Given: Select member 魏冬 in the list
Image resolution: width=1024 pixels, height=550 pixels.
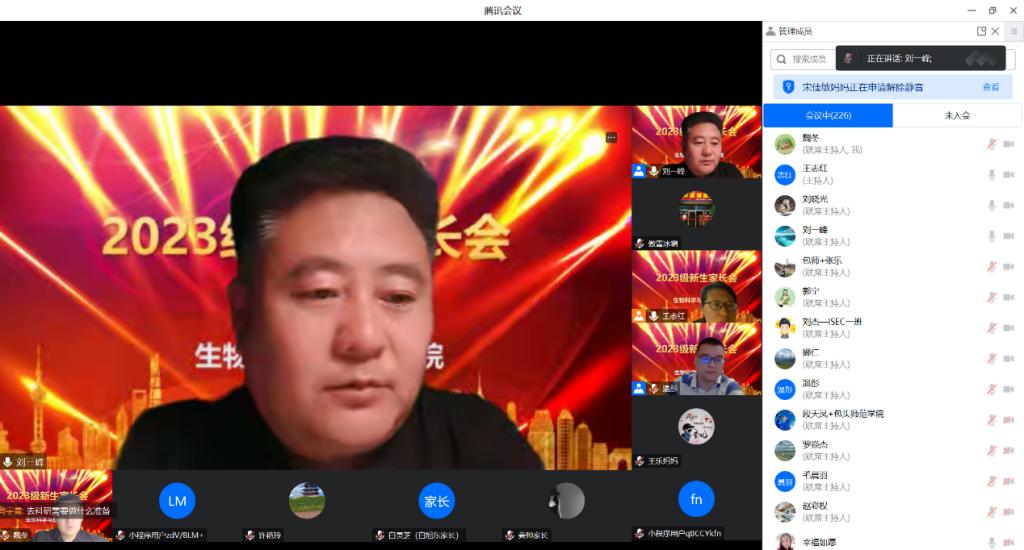Looking at the screenshot, I should pos(893,144).
